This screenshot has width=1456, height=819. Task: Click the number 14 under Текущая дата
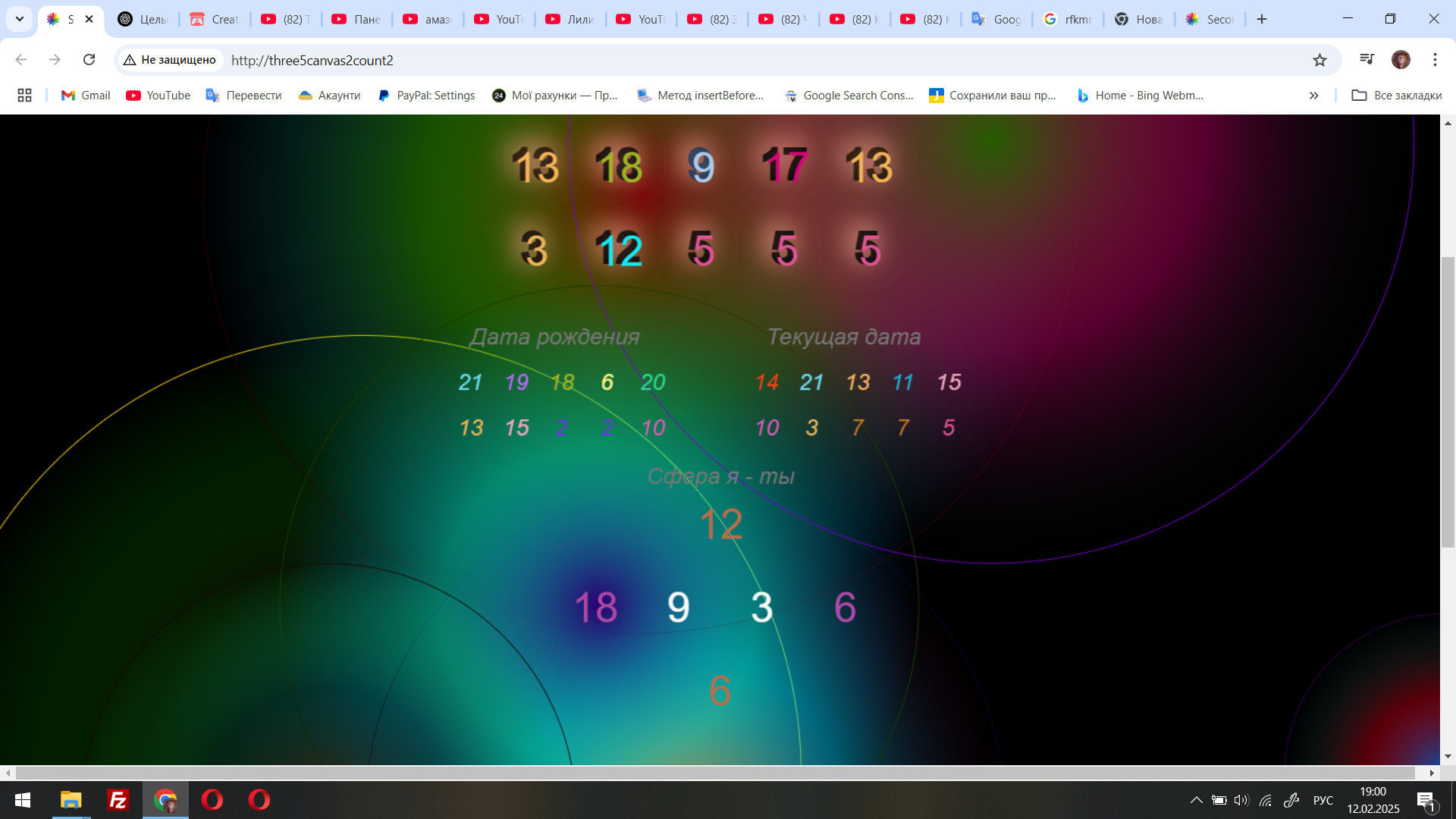point(767,382)
